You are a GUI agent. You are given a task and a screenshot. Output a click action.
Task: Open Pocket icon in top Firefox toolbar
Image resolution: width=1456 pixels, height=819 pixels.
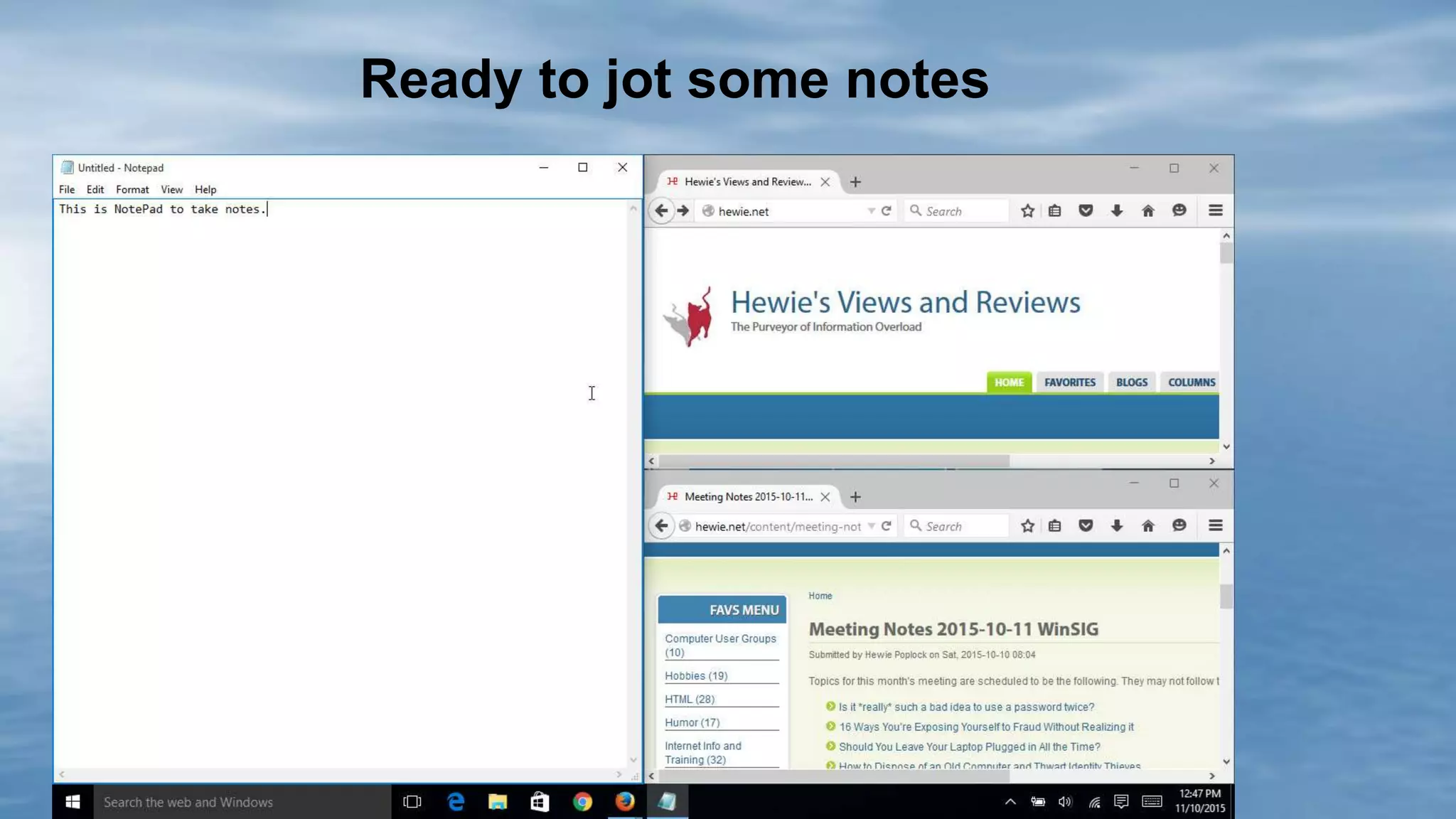[1086, 211]
